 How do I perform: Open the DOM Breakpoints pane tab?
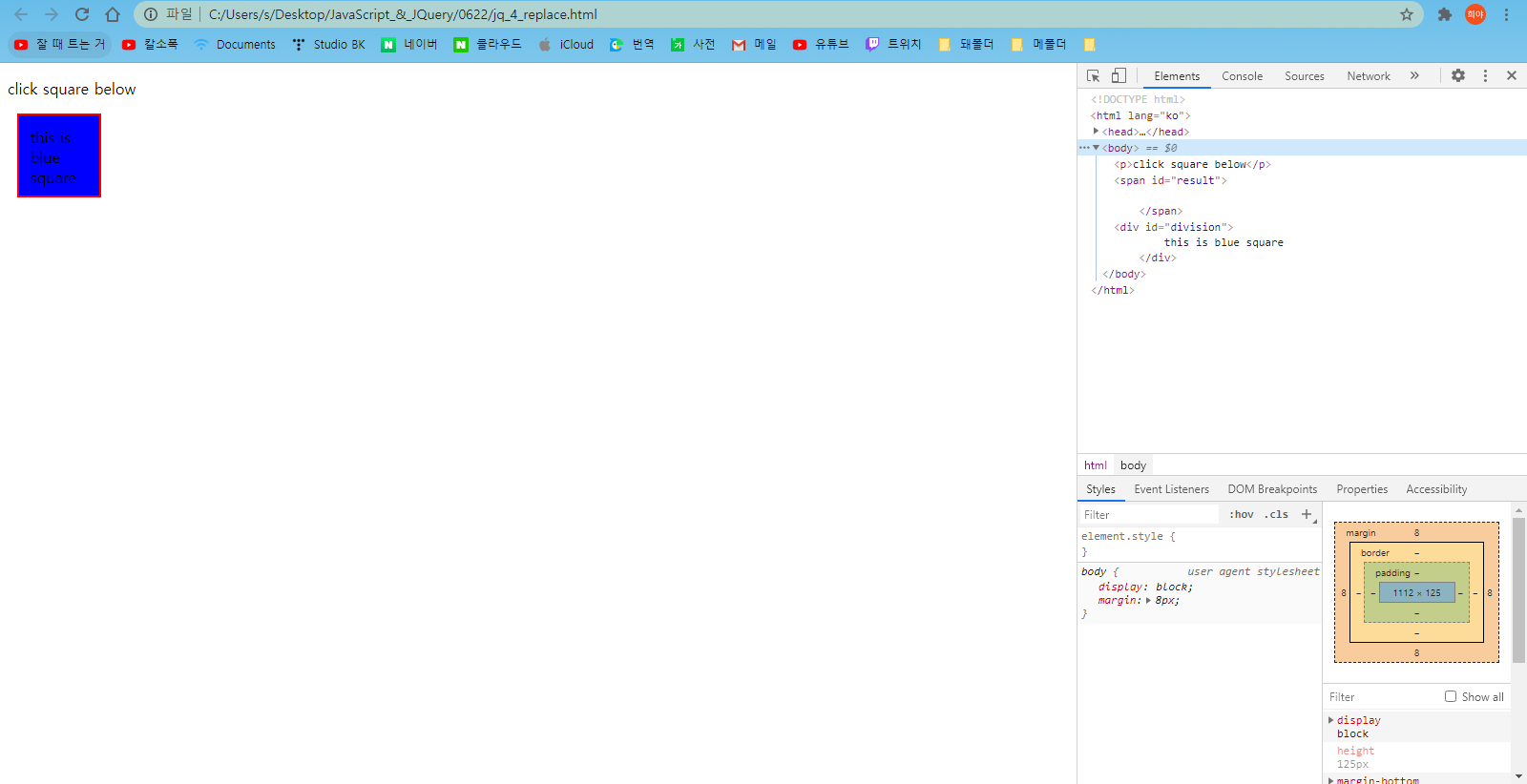click(x=1272, y=489)
